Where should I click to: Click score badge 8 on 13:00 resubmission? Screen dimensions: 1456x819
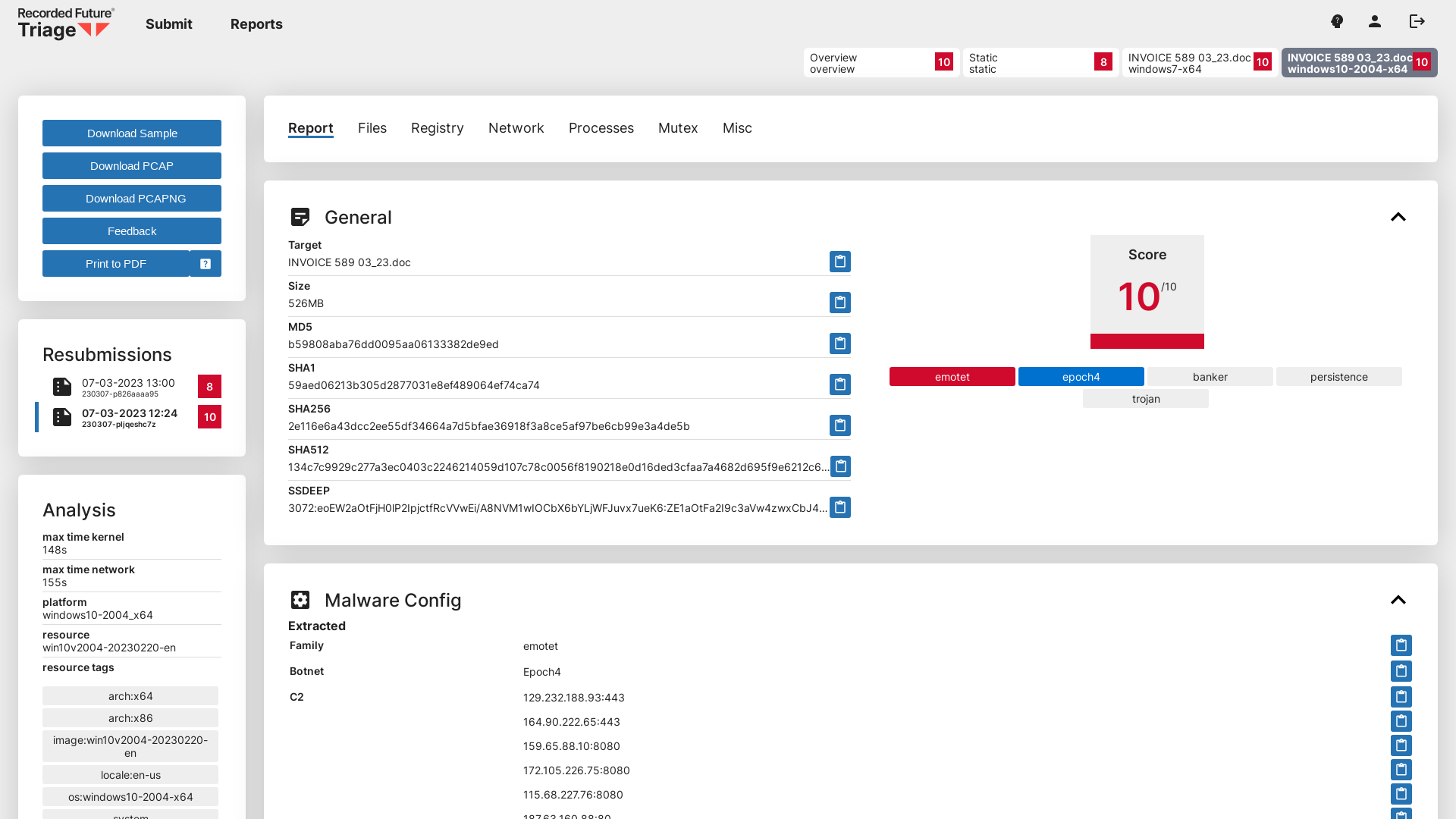210,387
